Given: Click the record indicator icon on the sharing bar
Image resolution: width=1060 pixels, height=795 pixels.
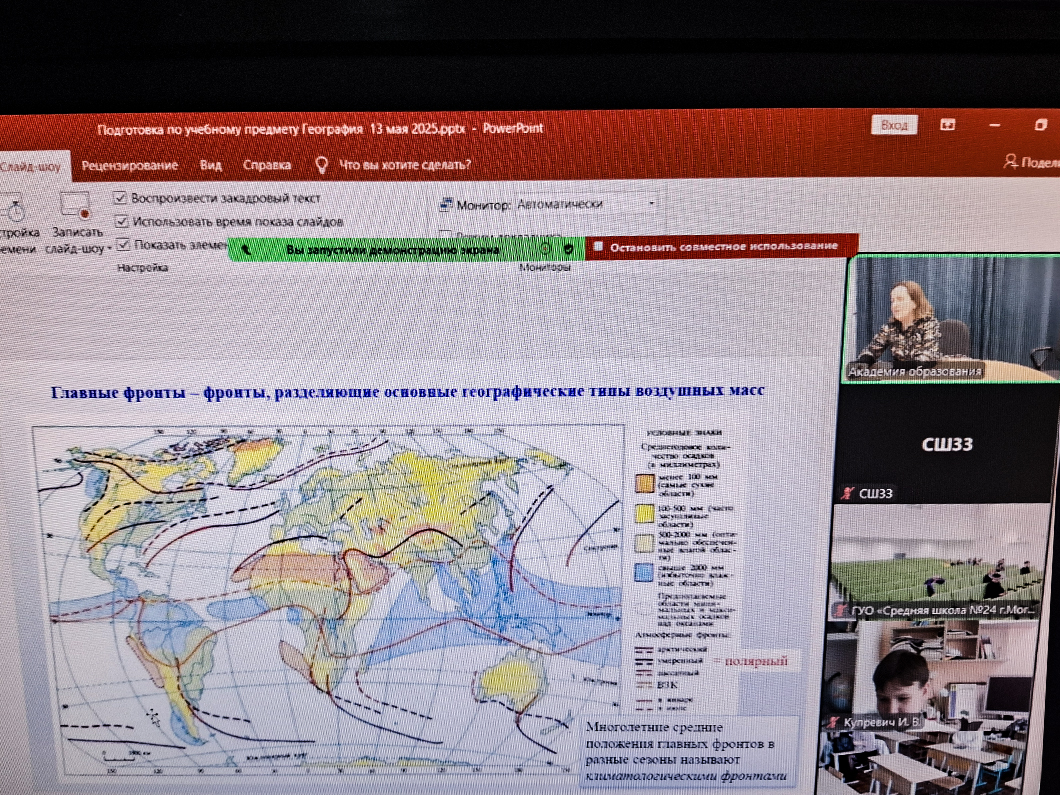Looking at the screenshot, I should point(545,248).
